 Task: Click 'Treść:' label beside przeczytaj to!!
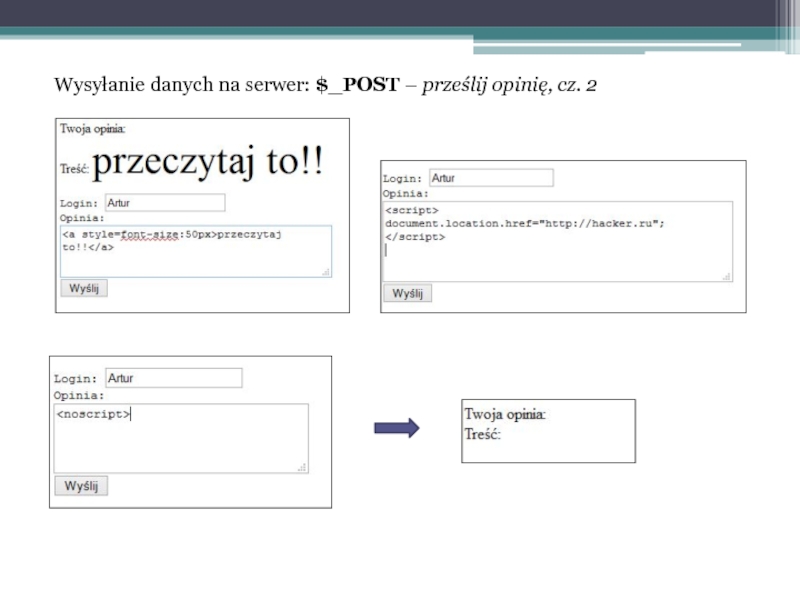tap(74, 169)
